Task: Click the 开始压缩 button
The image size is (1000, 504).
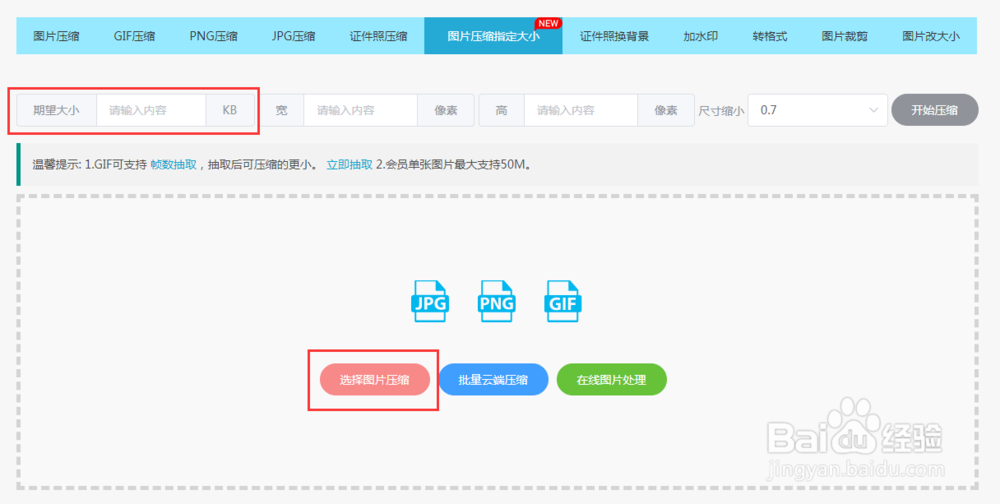Action: 934,110
